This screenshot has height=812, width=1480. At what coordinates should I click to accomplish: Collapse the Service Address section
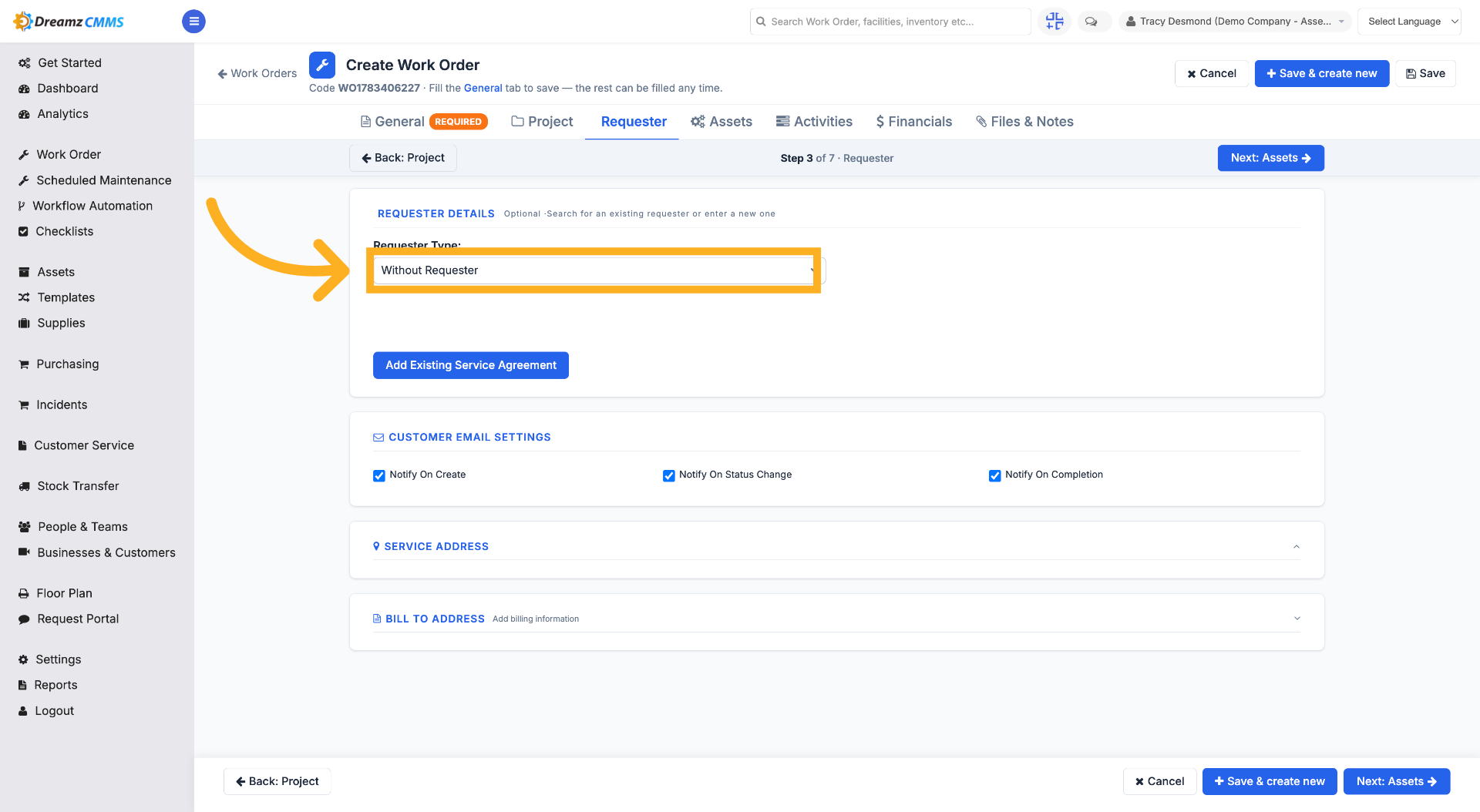[1297, 547]
